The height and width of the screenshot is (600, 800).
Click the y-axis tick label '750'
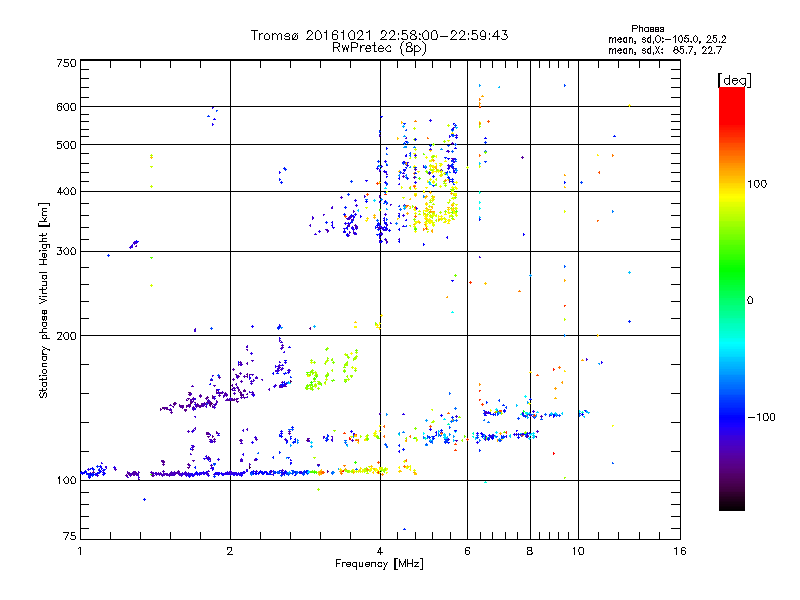(67, 63)
